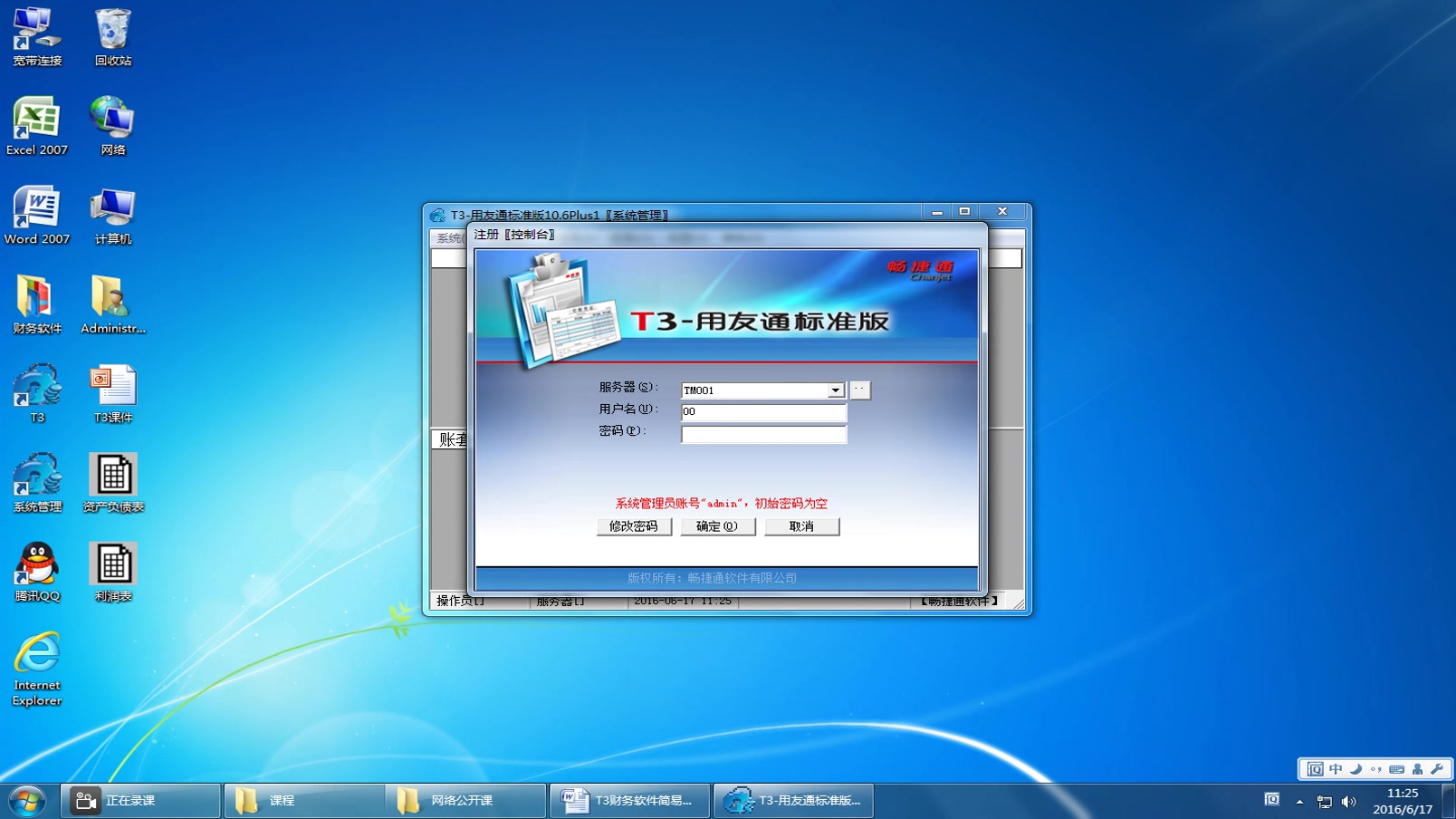This screenshot has width=1456, height=819.
Task: Click the 系统 menu in T3 window
Action: pos(449,238)
